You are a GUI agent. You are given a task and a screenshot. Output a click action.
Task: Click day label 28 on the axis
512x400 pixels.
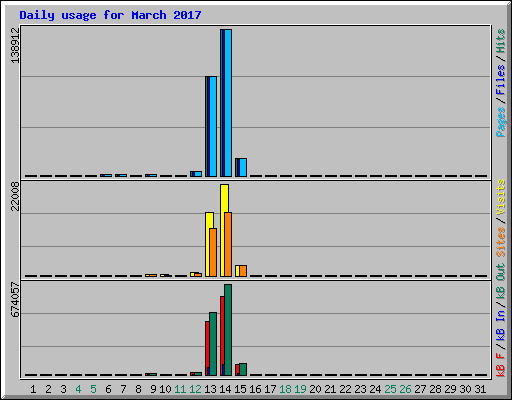pyautogui.click(x=435, y=389)
